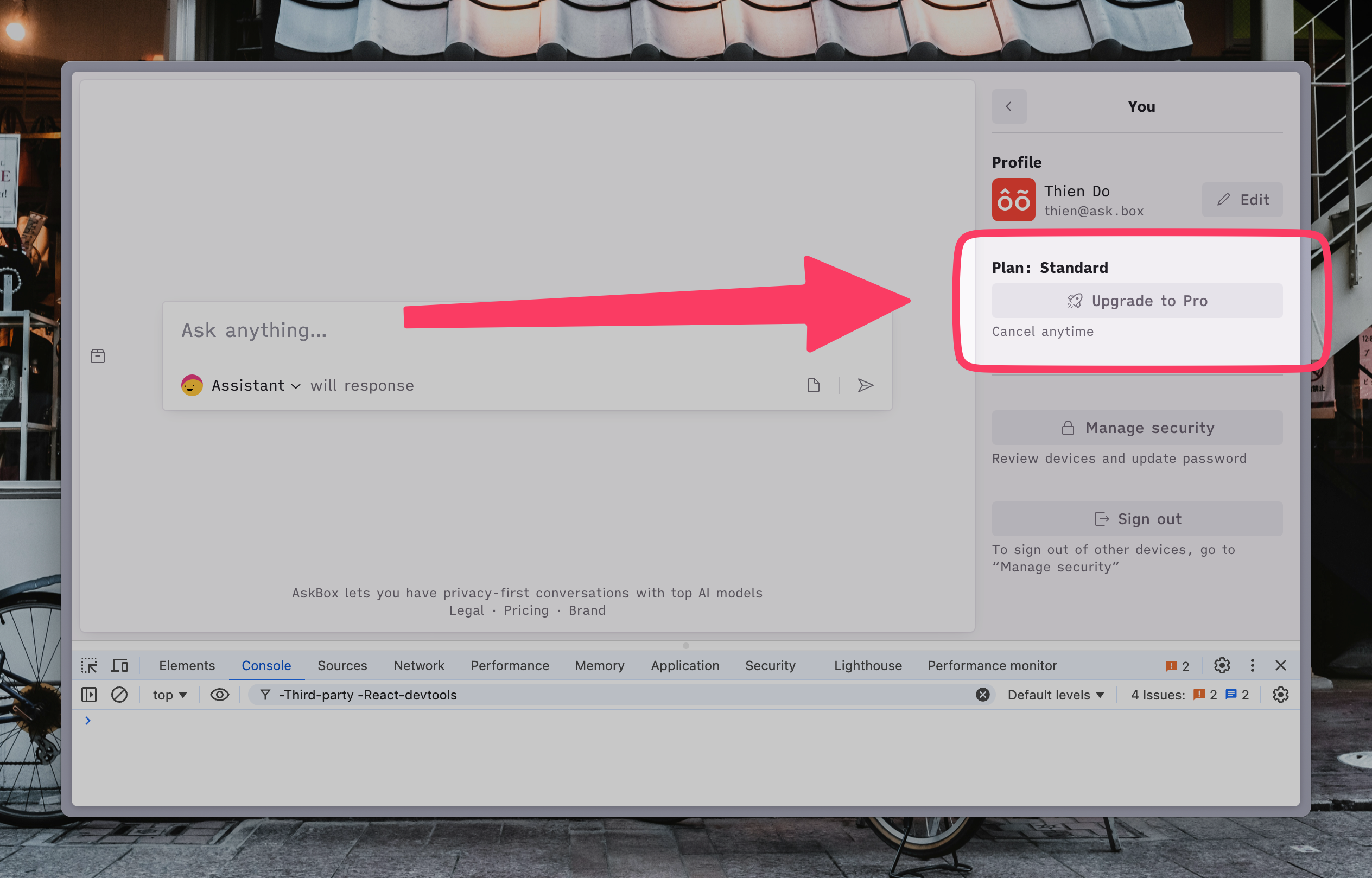Viewport: 1372px width, 878px height.
Task: Open the Brand link
Action: 587,610
